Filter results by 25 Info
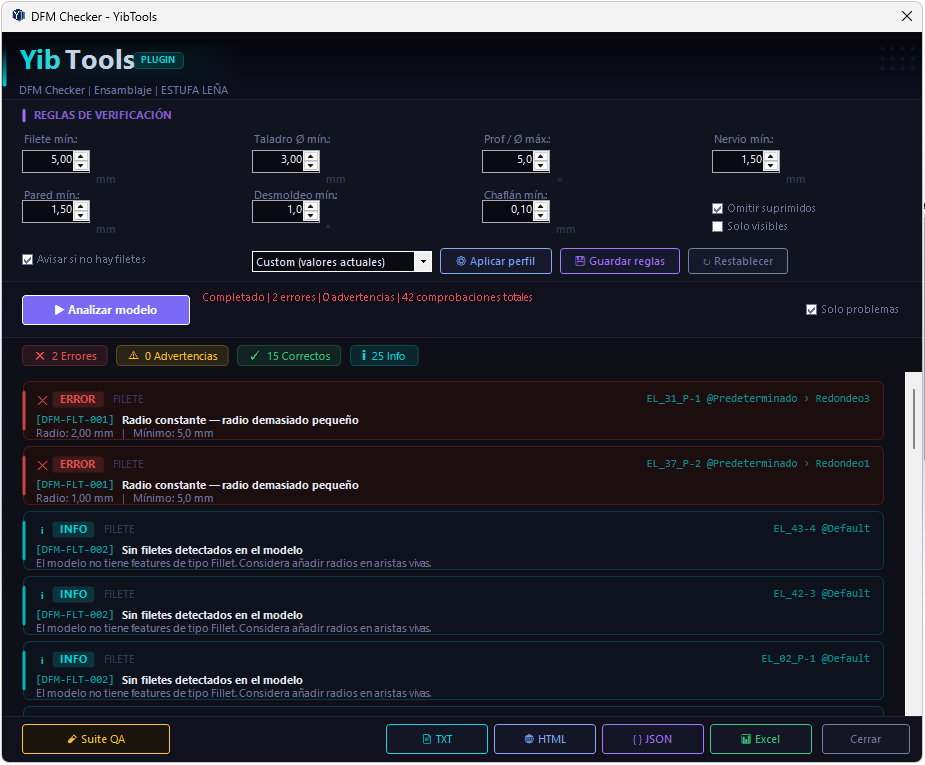The width and height of the screenshot is (925, 765). tap(384, 356)
